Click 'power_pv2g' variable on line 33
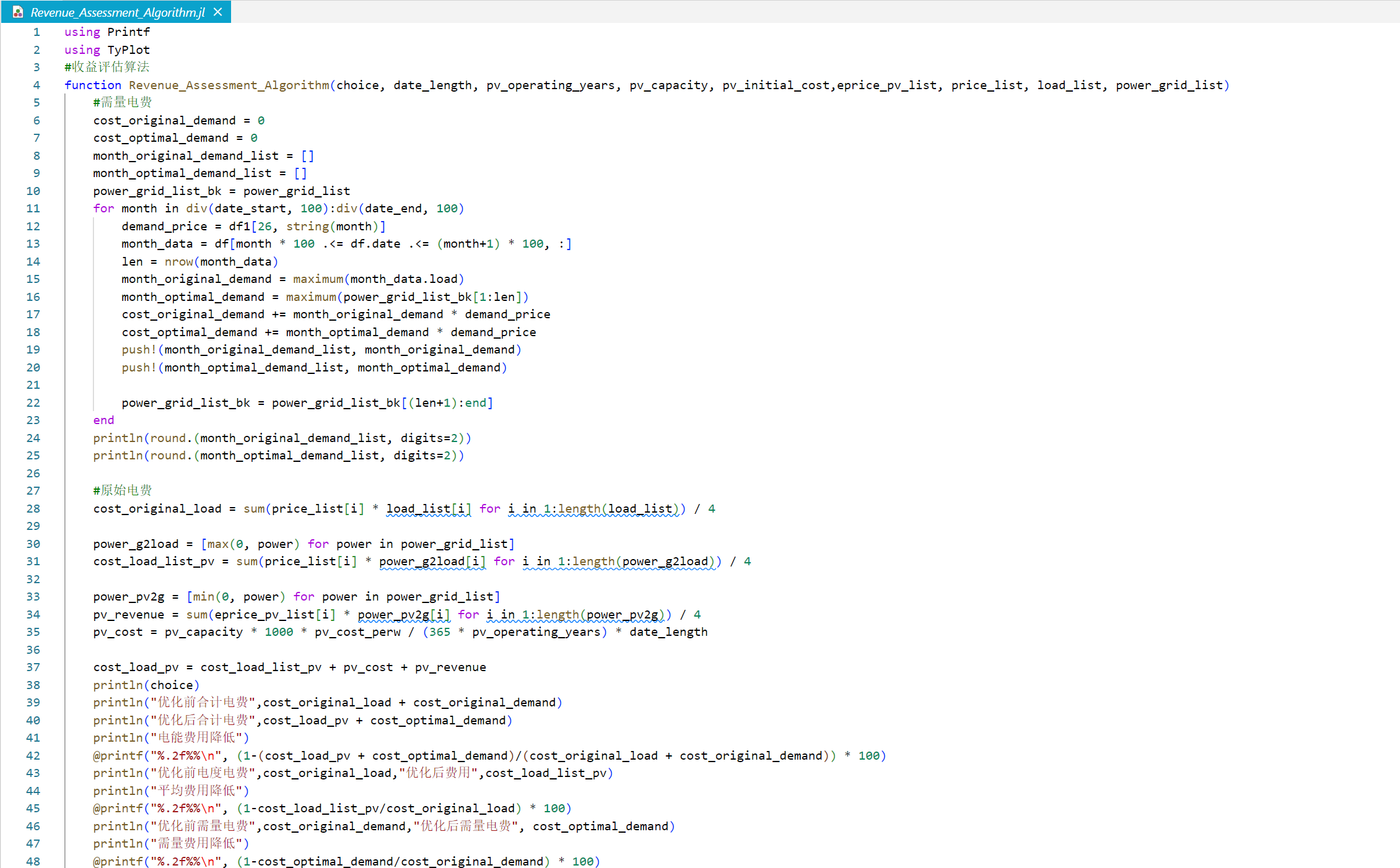Screen dimensions: 1400x868 (x=129, y=596)
